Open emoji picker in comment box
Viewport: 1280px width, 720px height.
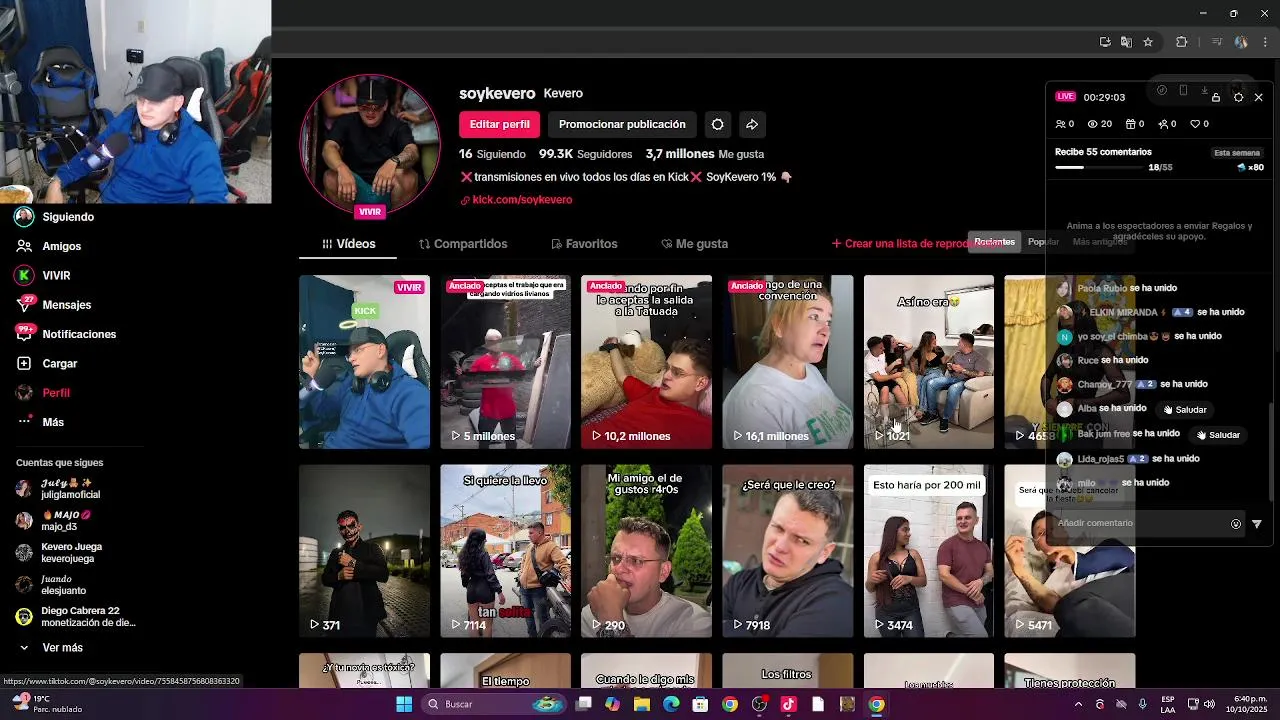pos(1236,524)
